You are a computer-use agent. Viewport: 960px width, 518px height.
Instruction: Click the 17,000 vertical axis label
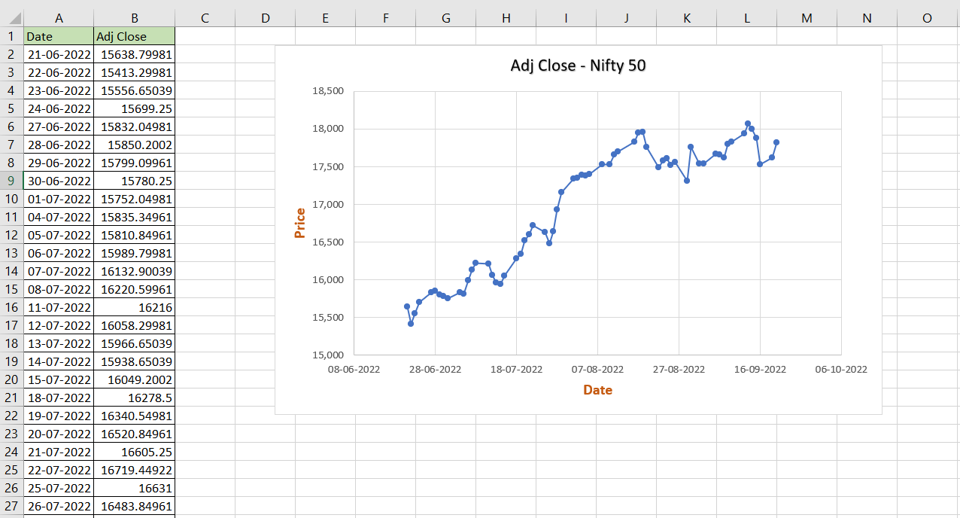pyautogui.click(x=328, y=204)
